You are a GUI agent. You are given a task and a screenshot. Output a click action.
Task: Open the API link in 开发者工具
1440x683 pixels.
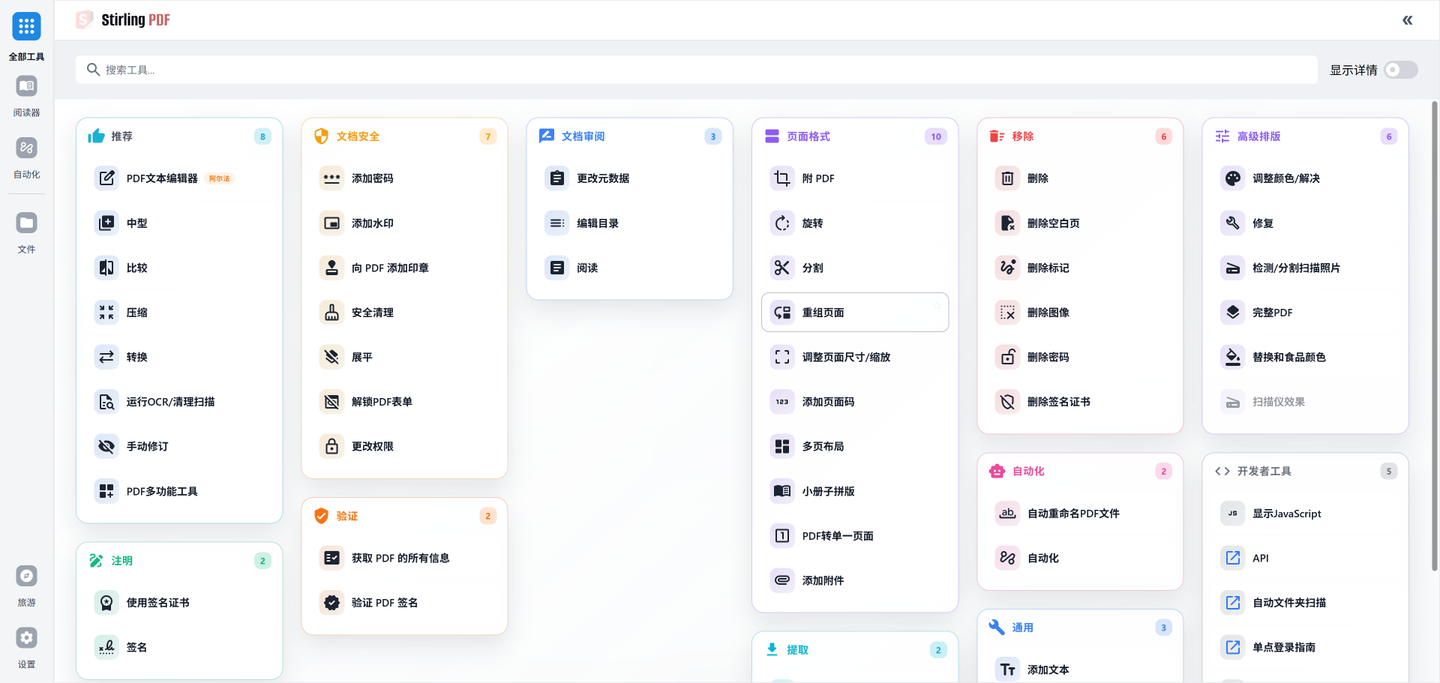(1262, 557)
